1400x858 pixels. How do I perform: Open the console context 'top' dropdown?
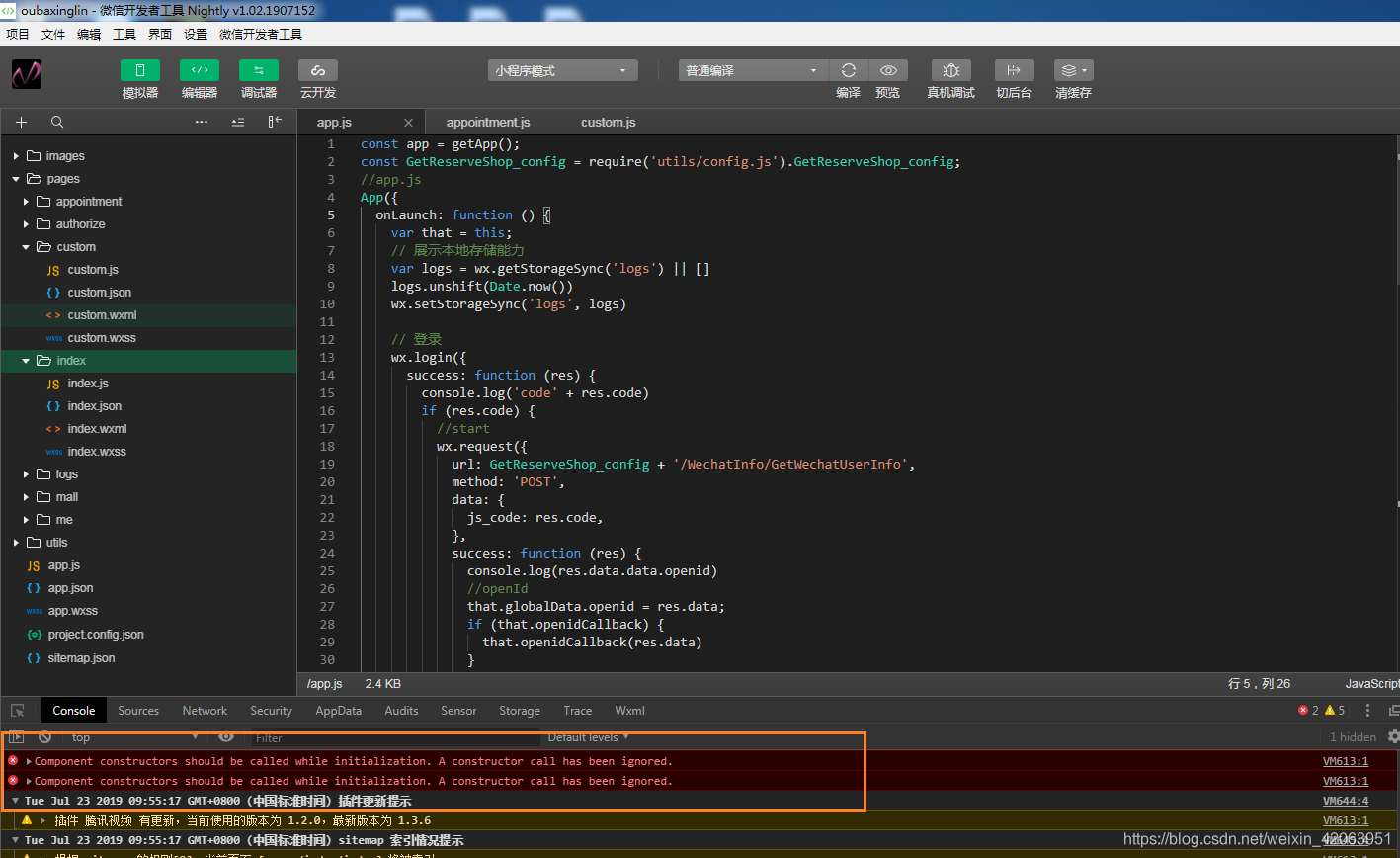tap(135, 737)
